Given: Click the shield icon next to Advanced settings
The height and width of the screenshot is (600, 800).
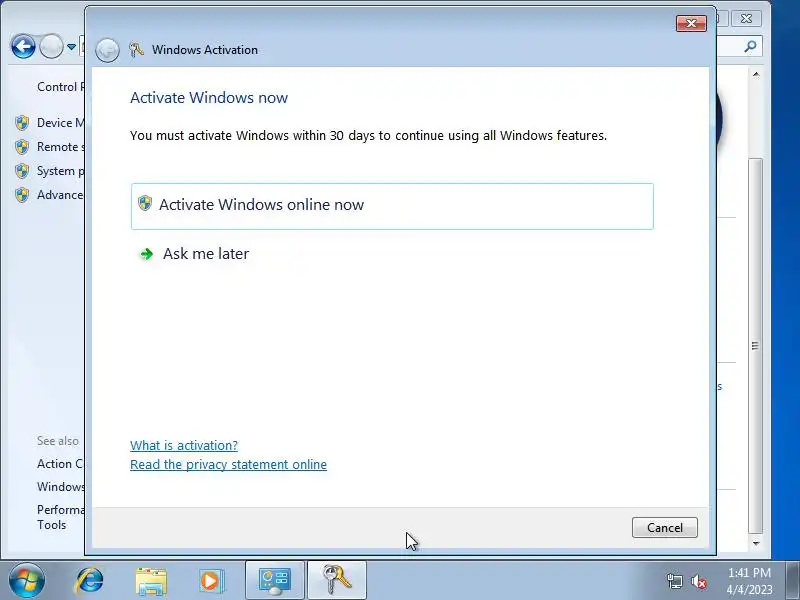Looking at the screenshot, I should pyautogui.click(x=22, y=195).
